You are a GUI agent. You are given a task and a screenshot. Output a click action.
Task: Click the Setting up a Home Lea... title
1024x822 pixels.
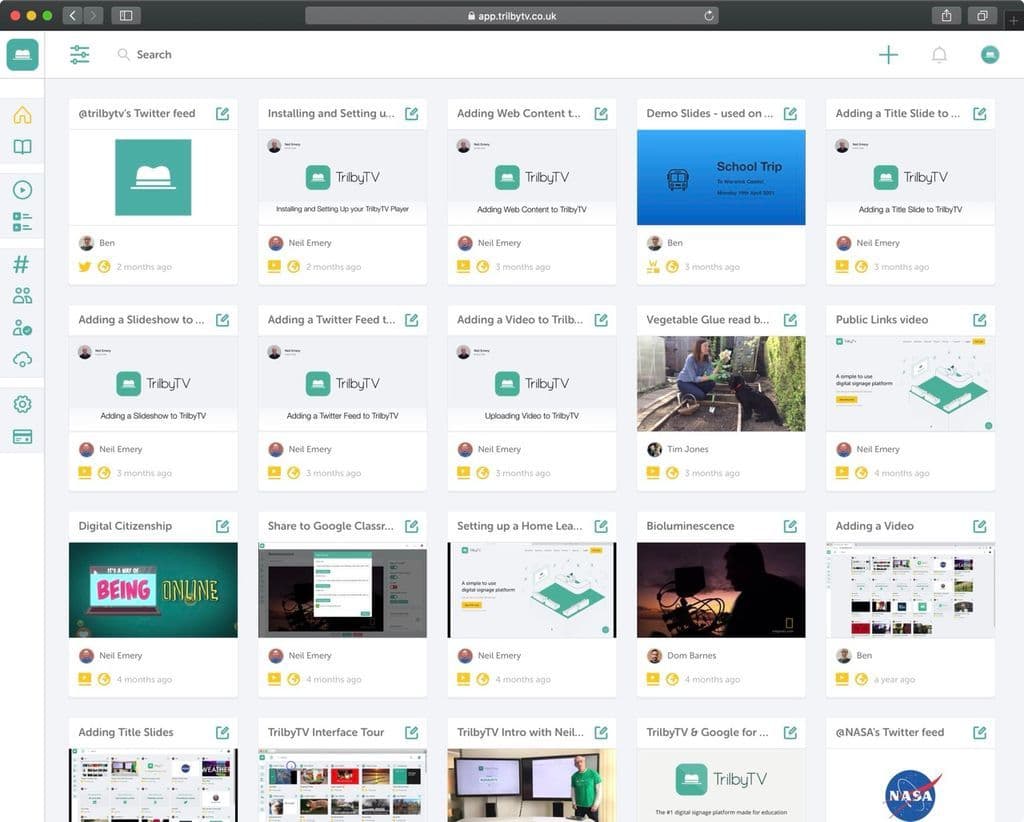(519, 526)
